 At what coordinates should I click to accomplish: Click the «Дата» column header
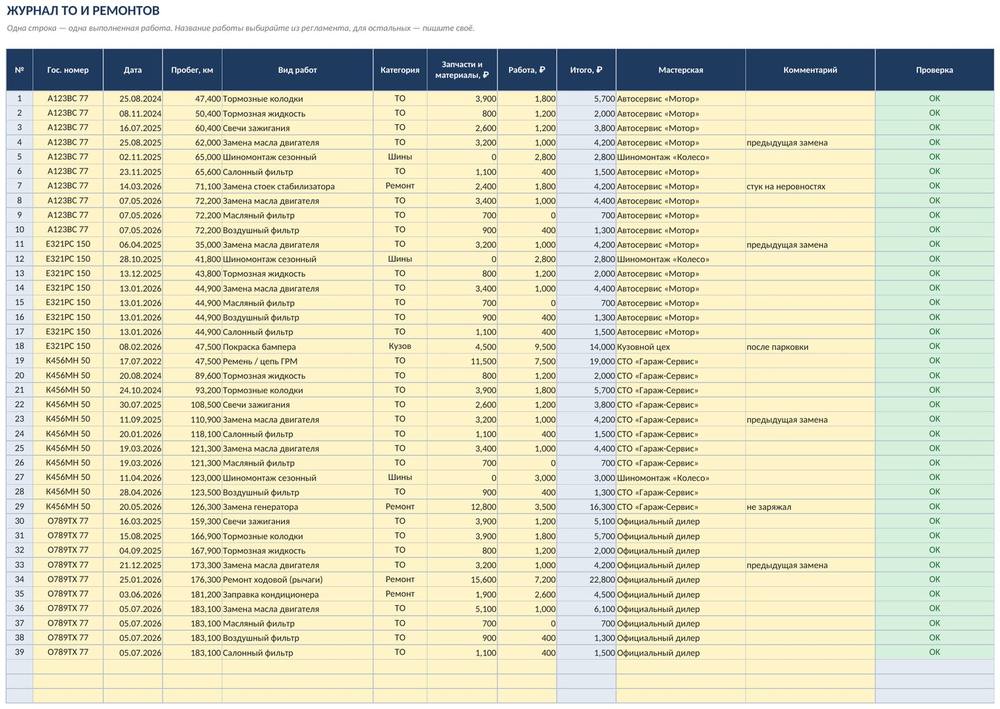click(x=133, y=70)
